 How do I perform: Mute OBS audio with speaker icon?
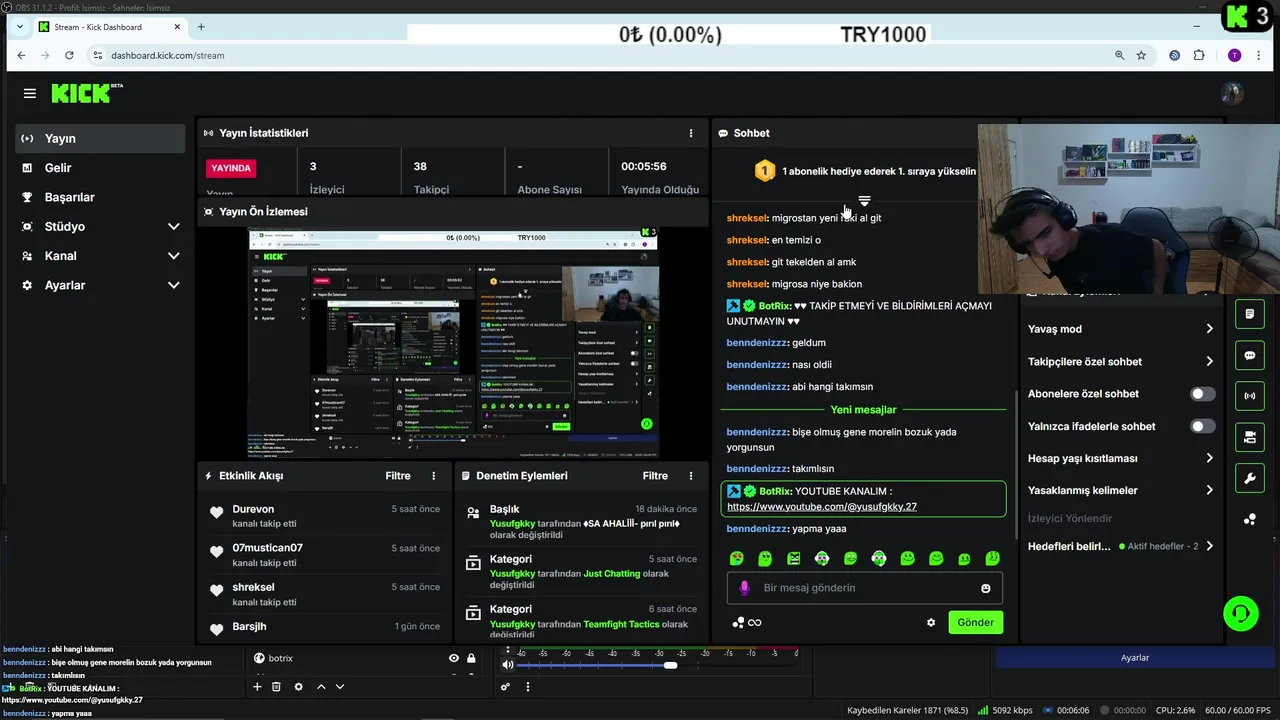pos(507,664)
